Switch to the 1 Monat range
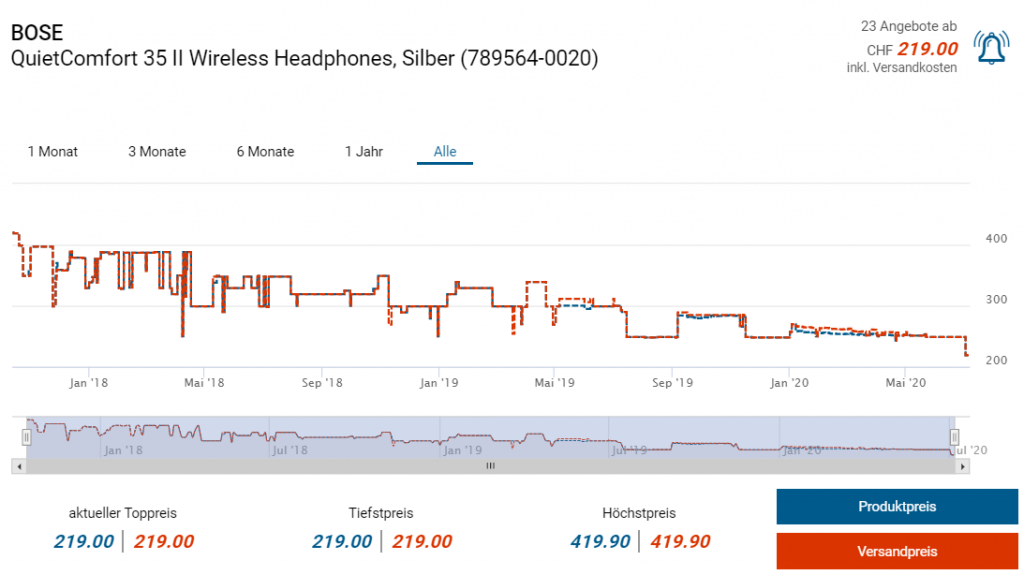Image resolution: width=1024 pixels, height=575 pixels. [x=52, y=152]
